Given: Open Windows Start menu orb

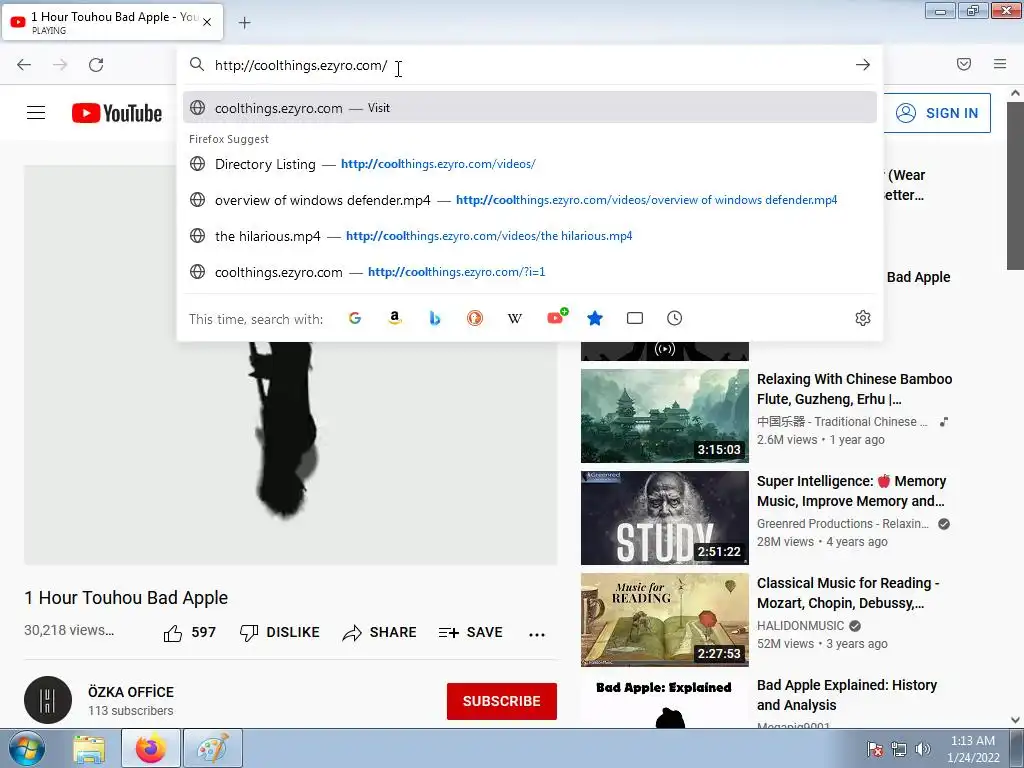Looking at the screenshot, I should pyautogui.click(x=26, y=748).
